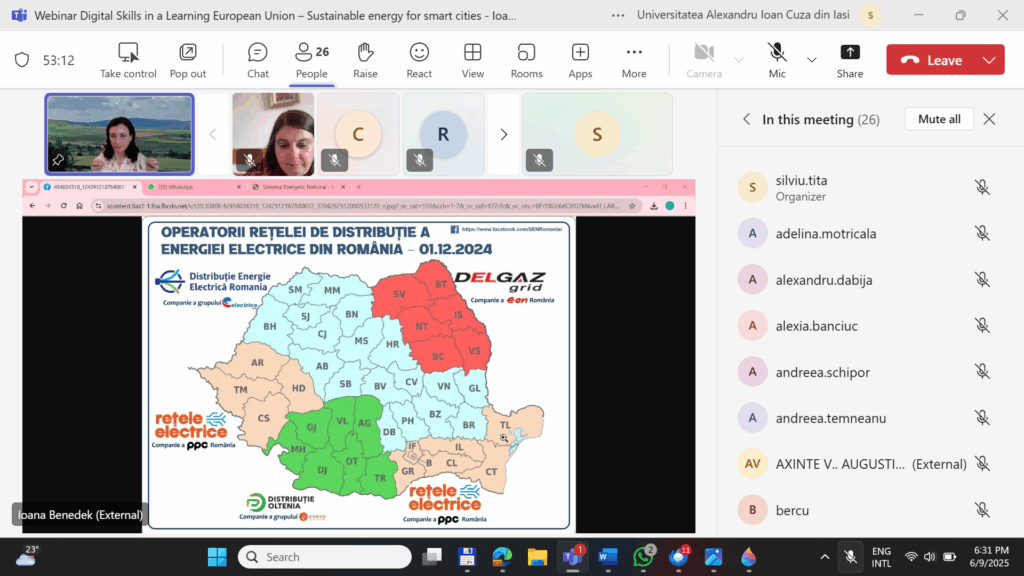
Task: Click the Share screen icon
Action: click(x=850, y=59)
